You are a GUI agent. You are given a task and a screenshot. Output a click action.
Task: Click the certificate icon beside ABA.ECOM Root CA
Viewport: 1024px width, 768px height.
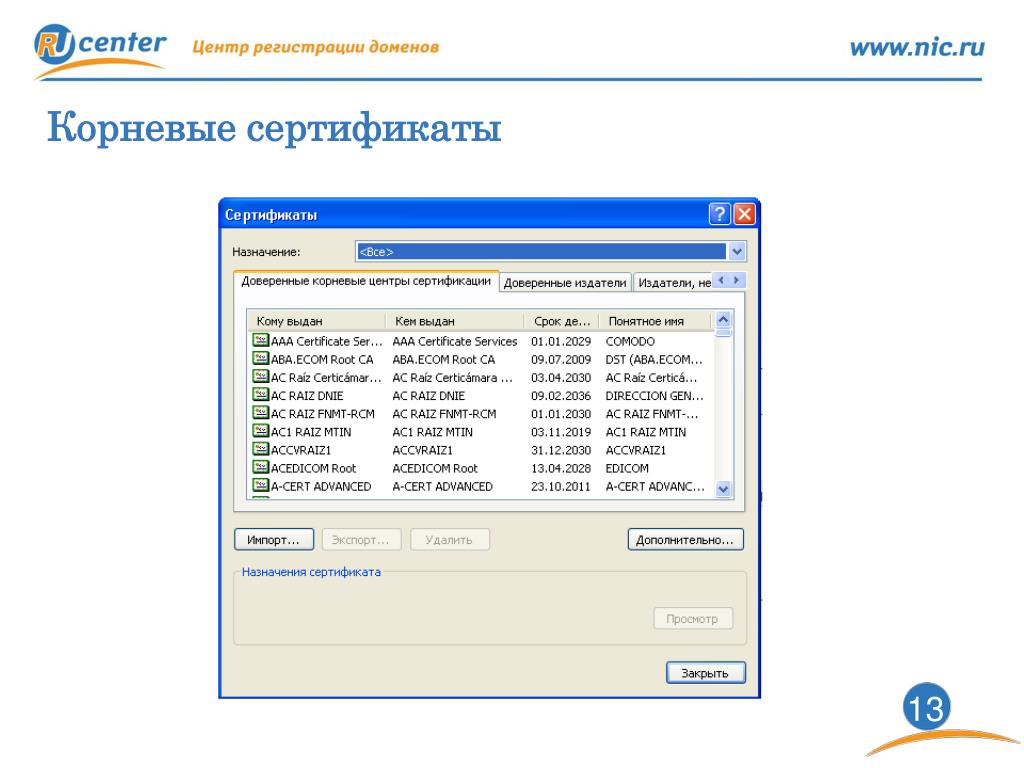point(261,359)
